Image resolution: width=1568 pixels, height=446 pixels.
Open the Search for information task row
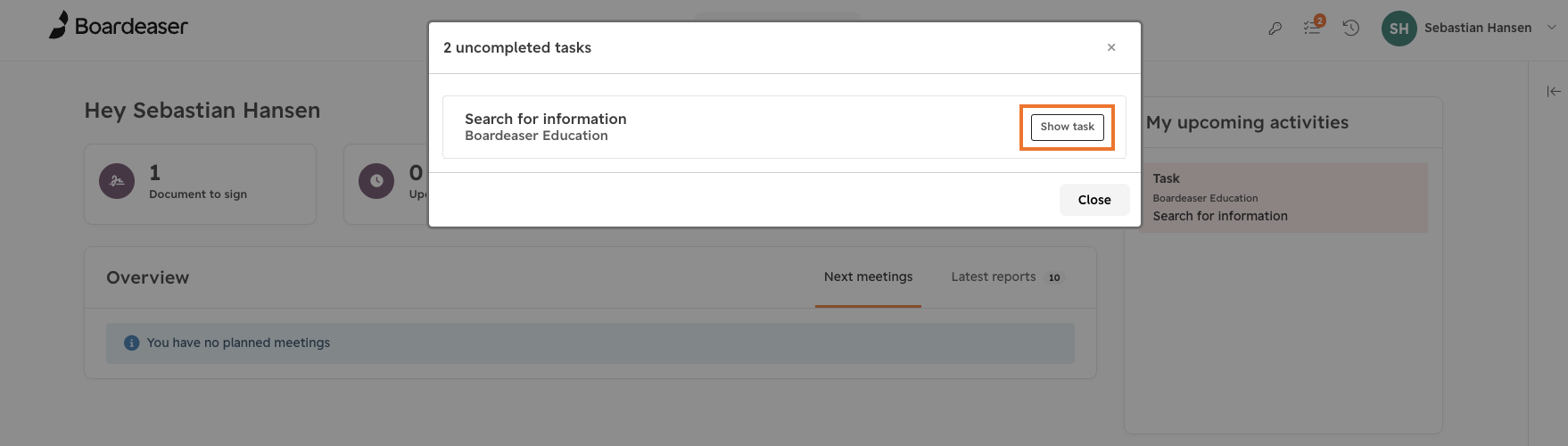(x=784, y=127)
